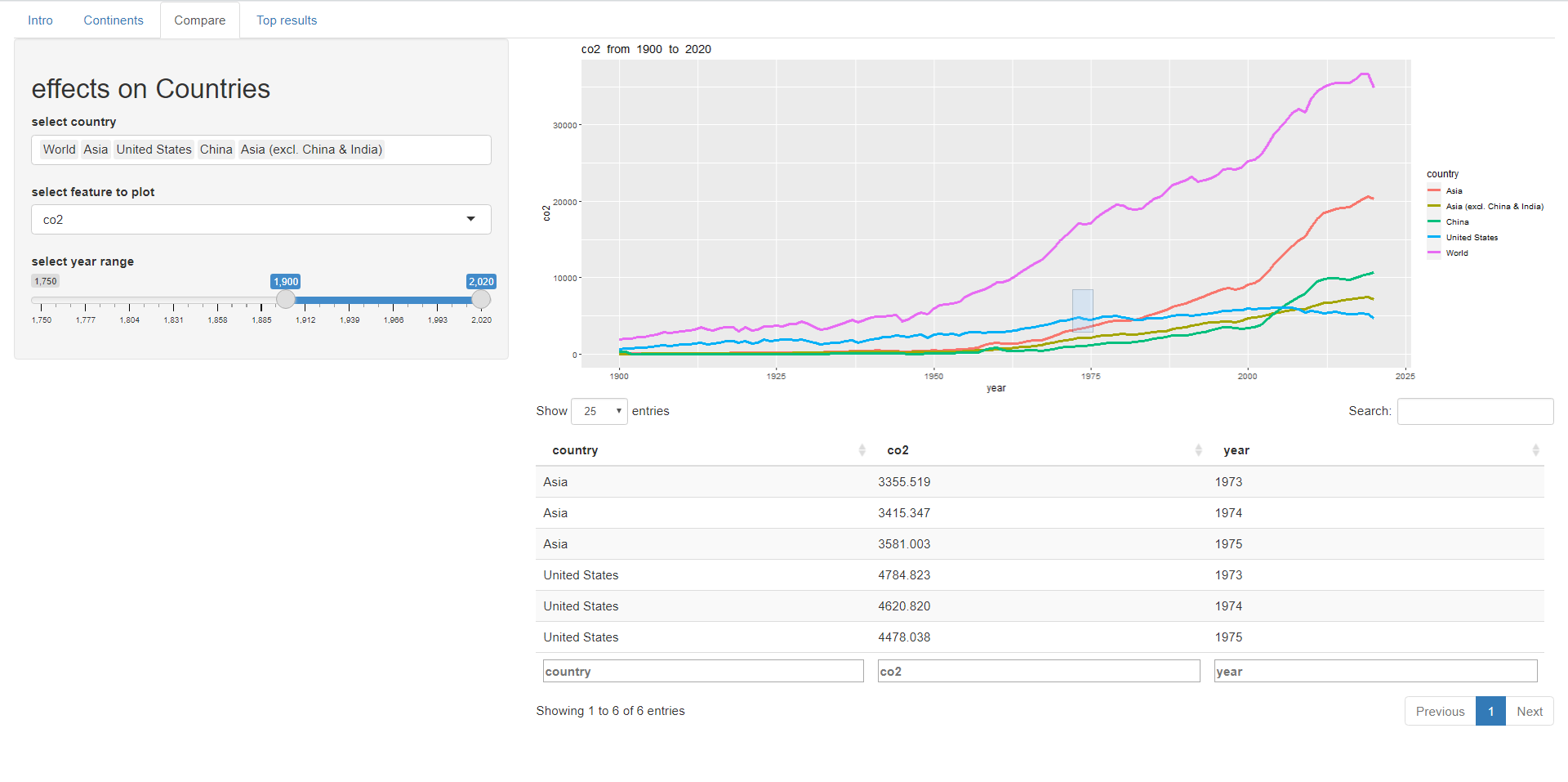The height and width of the screenshot is (782, 1568).
Task: Click the year filter field below the table
Action: 1374,671
